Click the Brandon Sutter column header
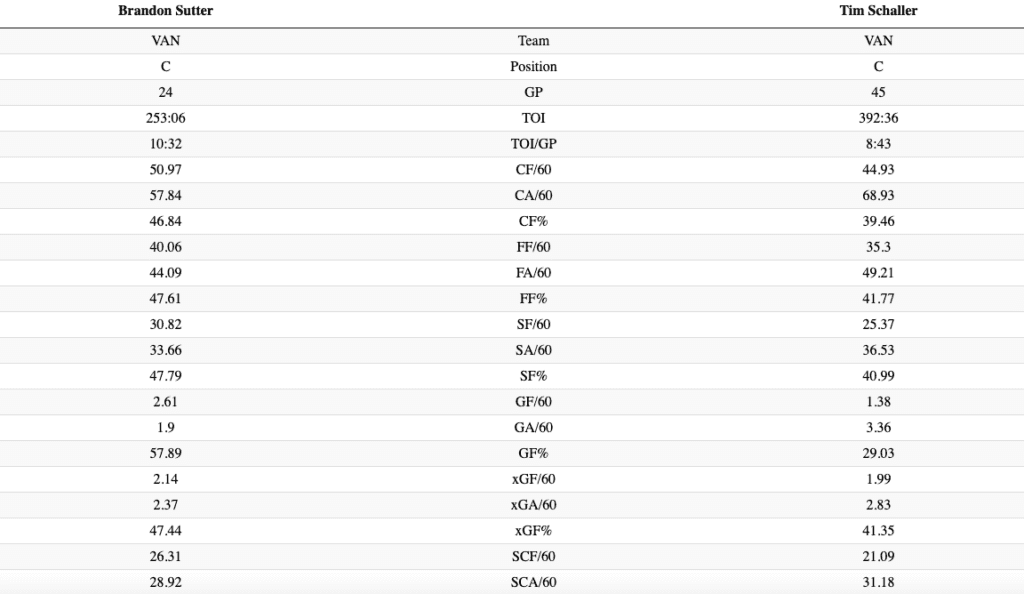 coord(165,11)
